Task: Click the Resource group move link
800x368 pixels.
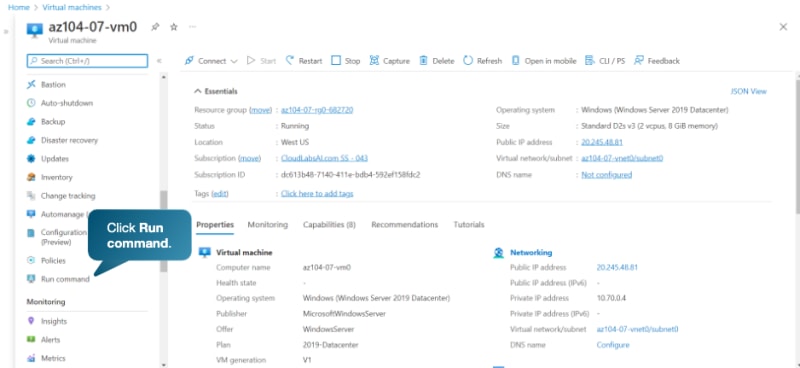Action: [x=261, y=110]
